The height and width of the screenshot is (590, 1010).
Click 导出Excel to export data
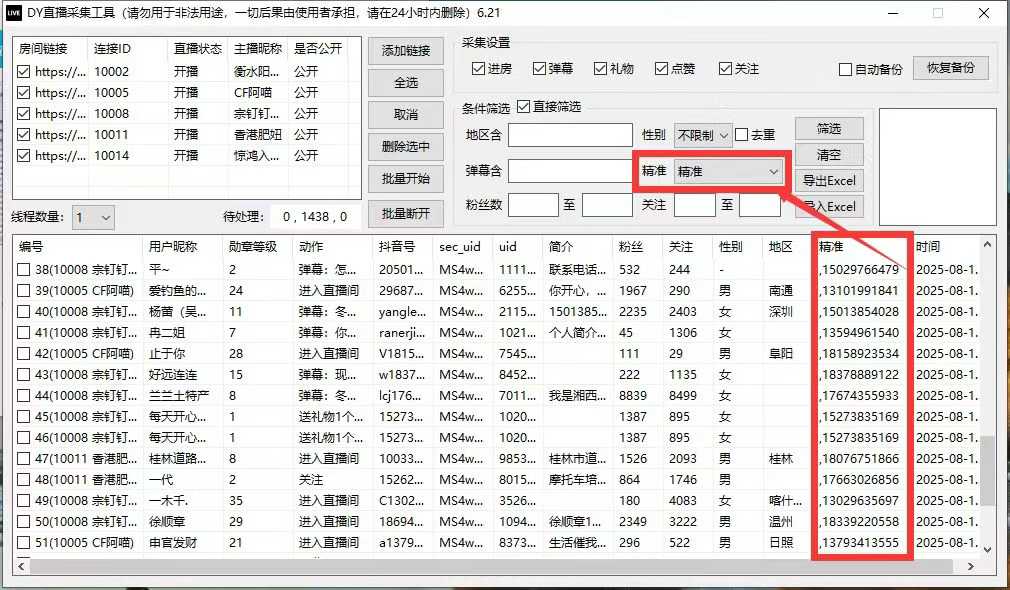(828, 181)
